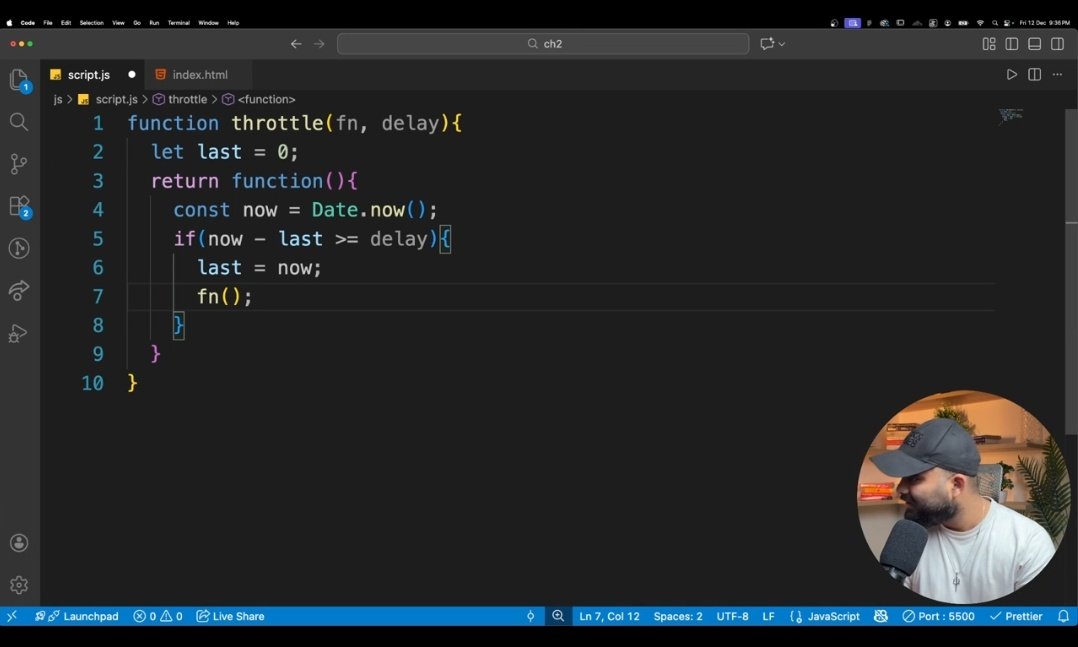The width and height of the screenshot is (1078, 647).
Task: Run the code with the play icon
Action: (x=1011, y=74)
